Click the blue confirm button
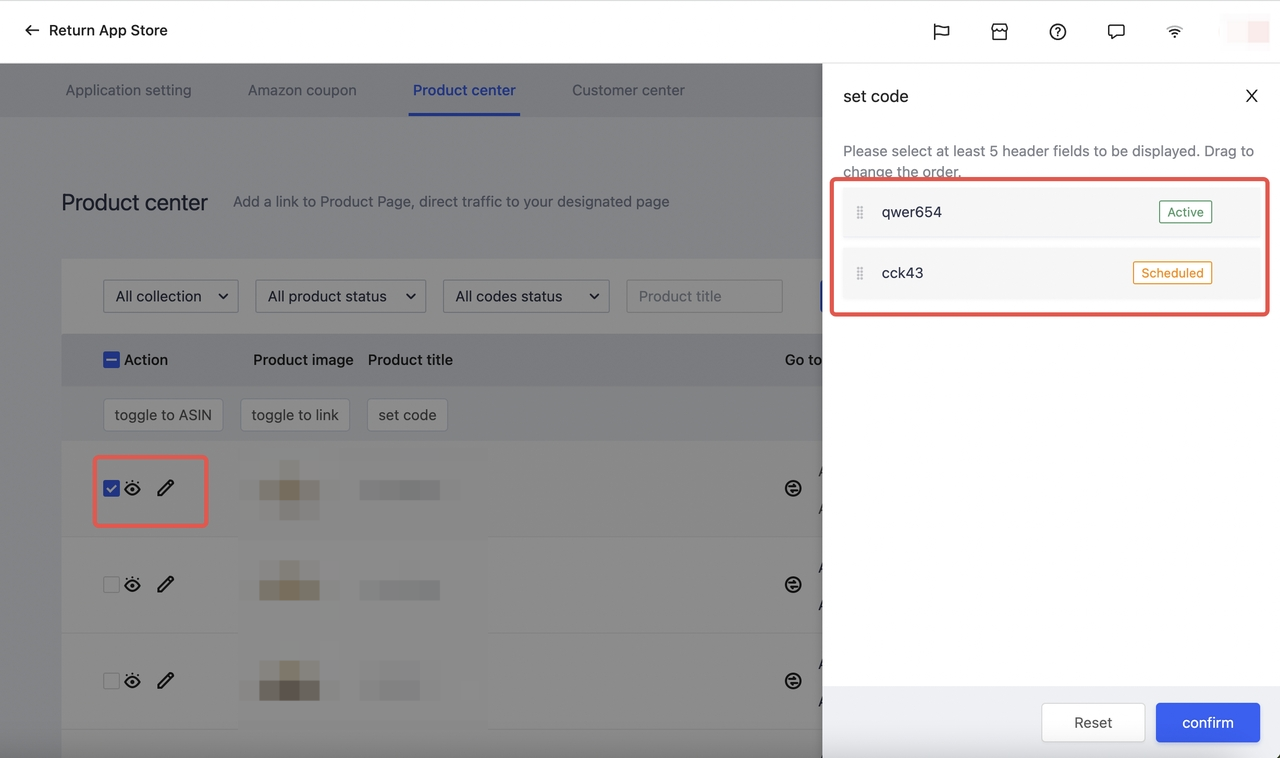 (1208, 722)
